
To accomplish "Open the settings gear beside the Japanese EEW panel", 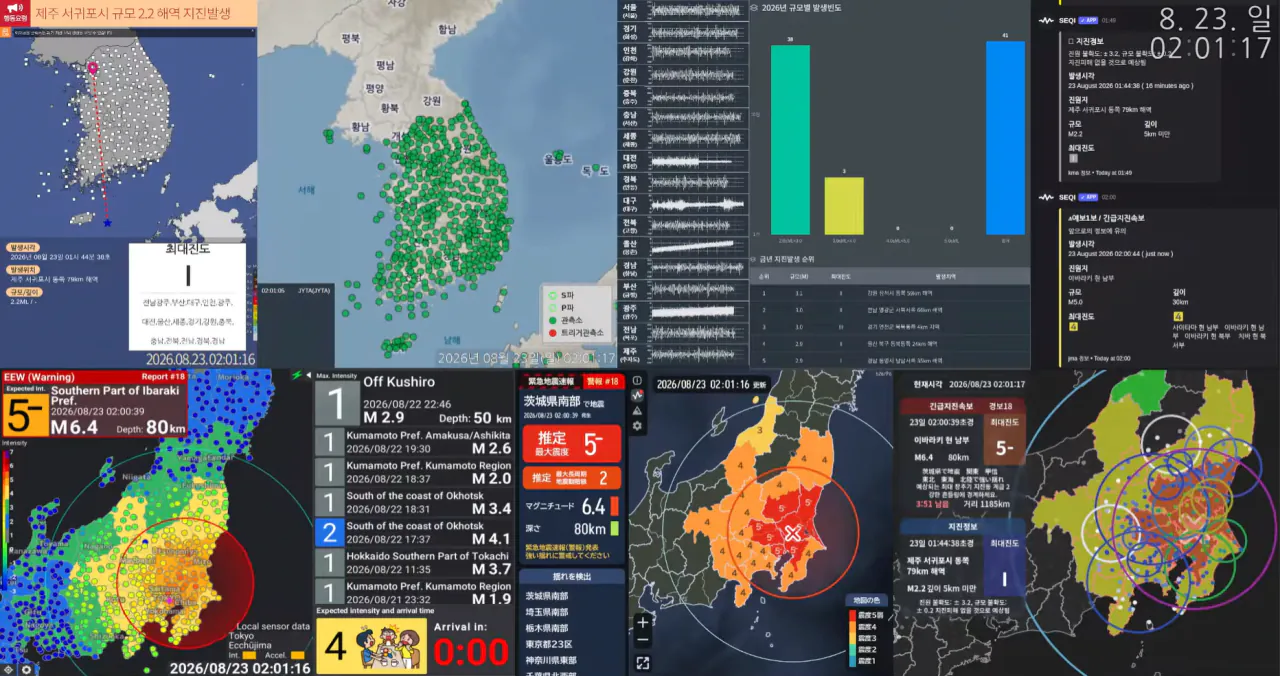I will [x=637, y=426].
